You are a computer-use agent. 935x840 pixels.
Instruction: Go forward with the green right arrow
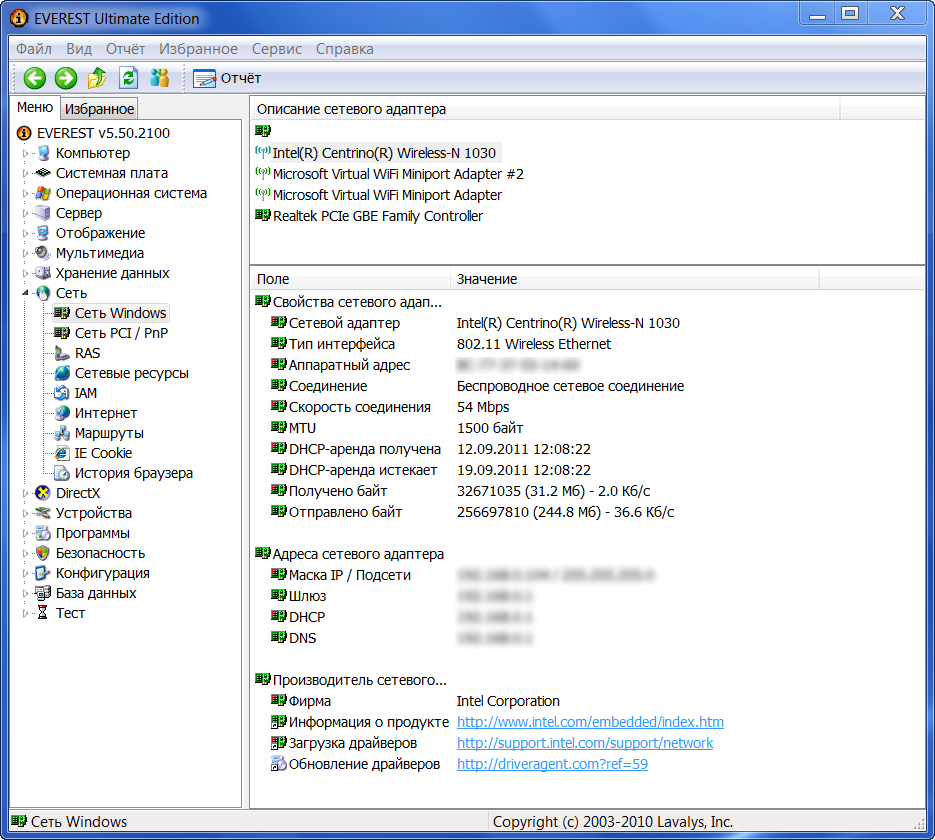click(66, 78)
